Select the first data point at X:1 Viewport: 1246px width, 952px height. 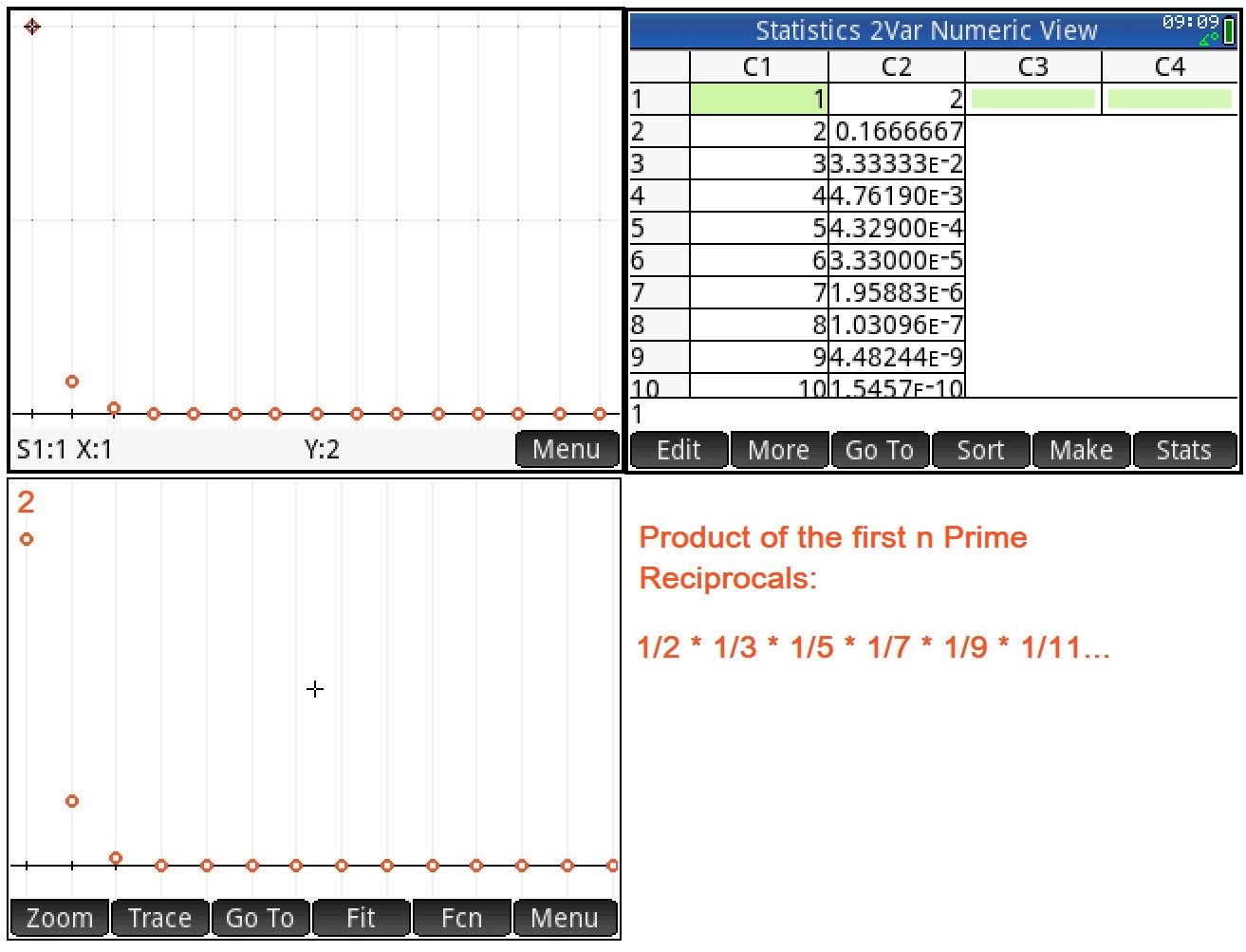[x=32, y=27]
